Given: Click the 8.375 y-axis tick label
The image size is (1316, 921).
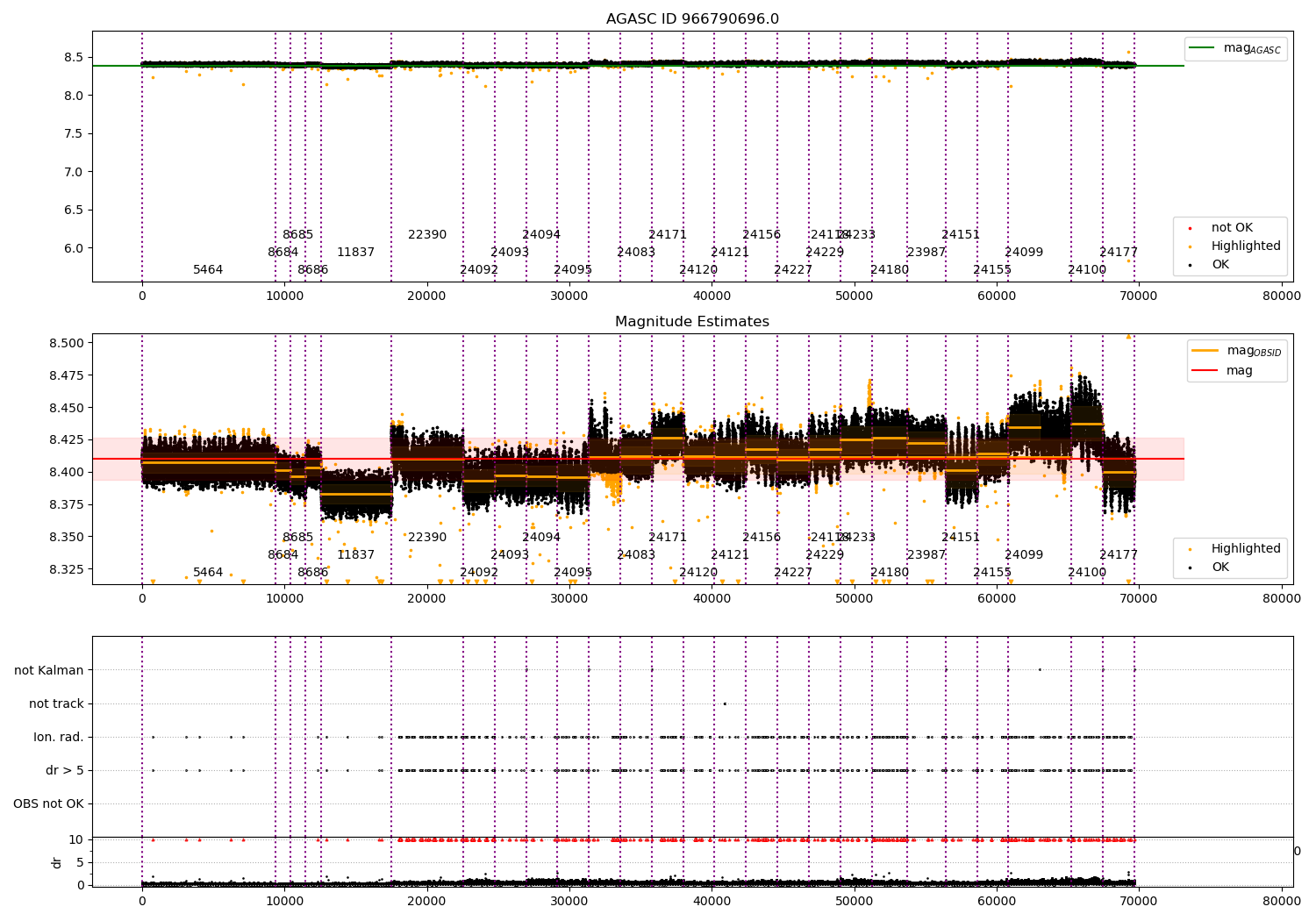Looking at the screenshot, I should (x=67, y=504).
